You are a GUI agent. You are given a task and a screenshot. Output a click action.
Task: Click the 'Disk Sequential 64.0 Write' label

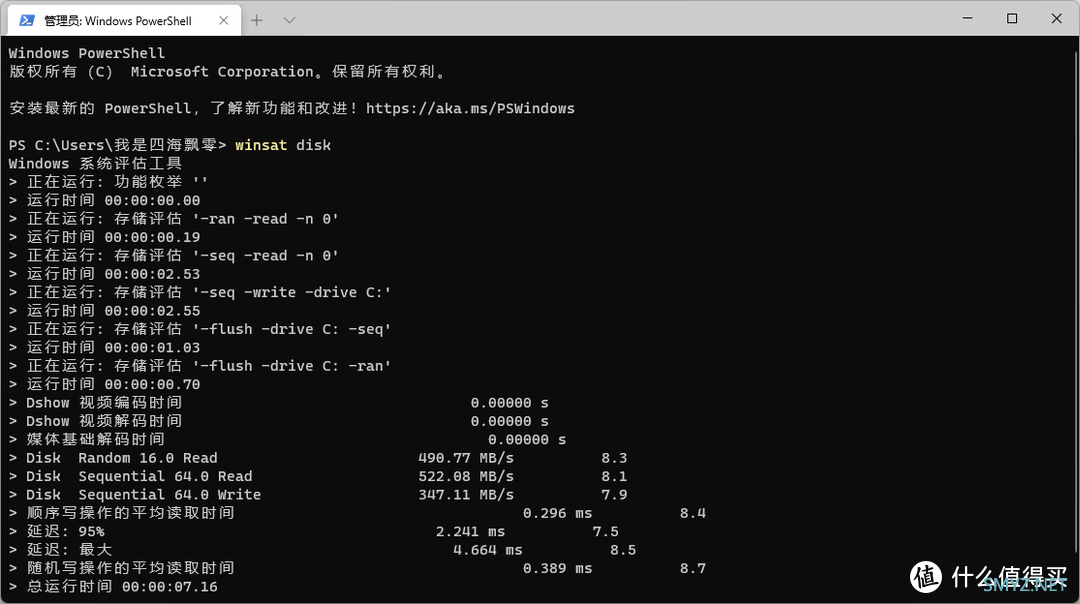[x=143, y=495]
